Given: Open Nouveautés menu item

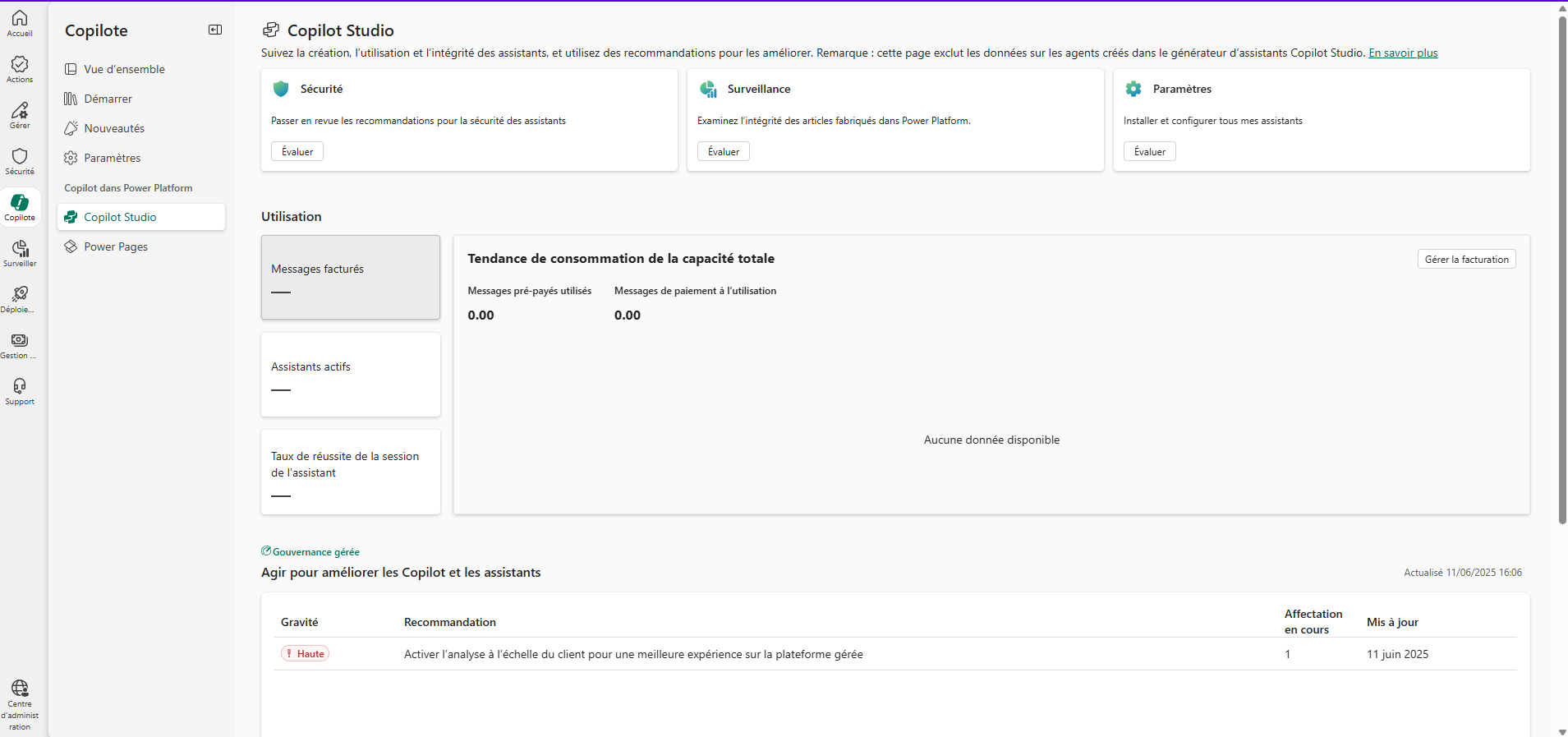Looking at the screenshot, I should tap(141, 128).
